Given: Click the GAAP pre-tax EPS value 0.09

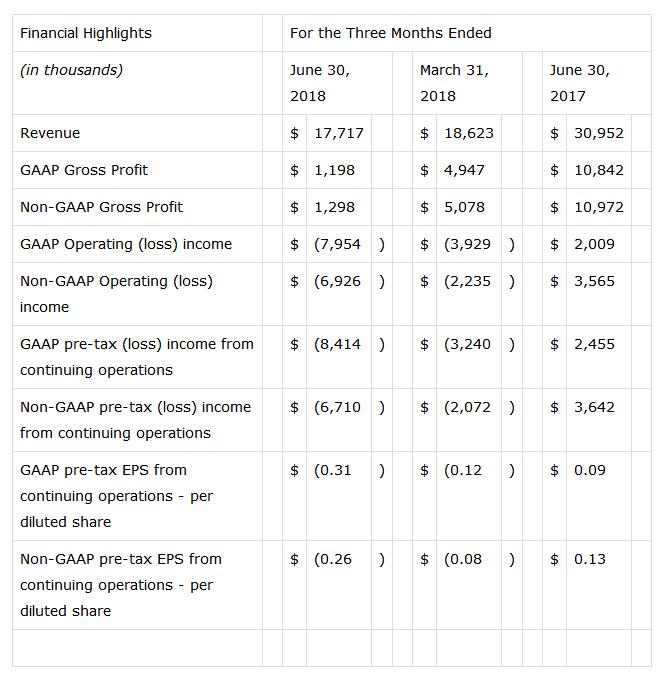Looking at the screenshot, I should pyautogui.click(x=589, y=470).
